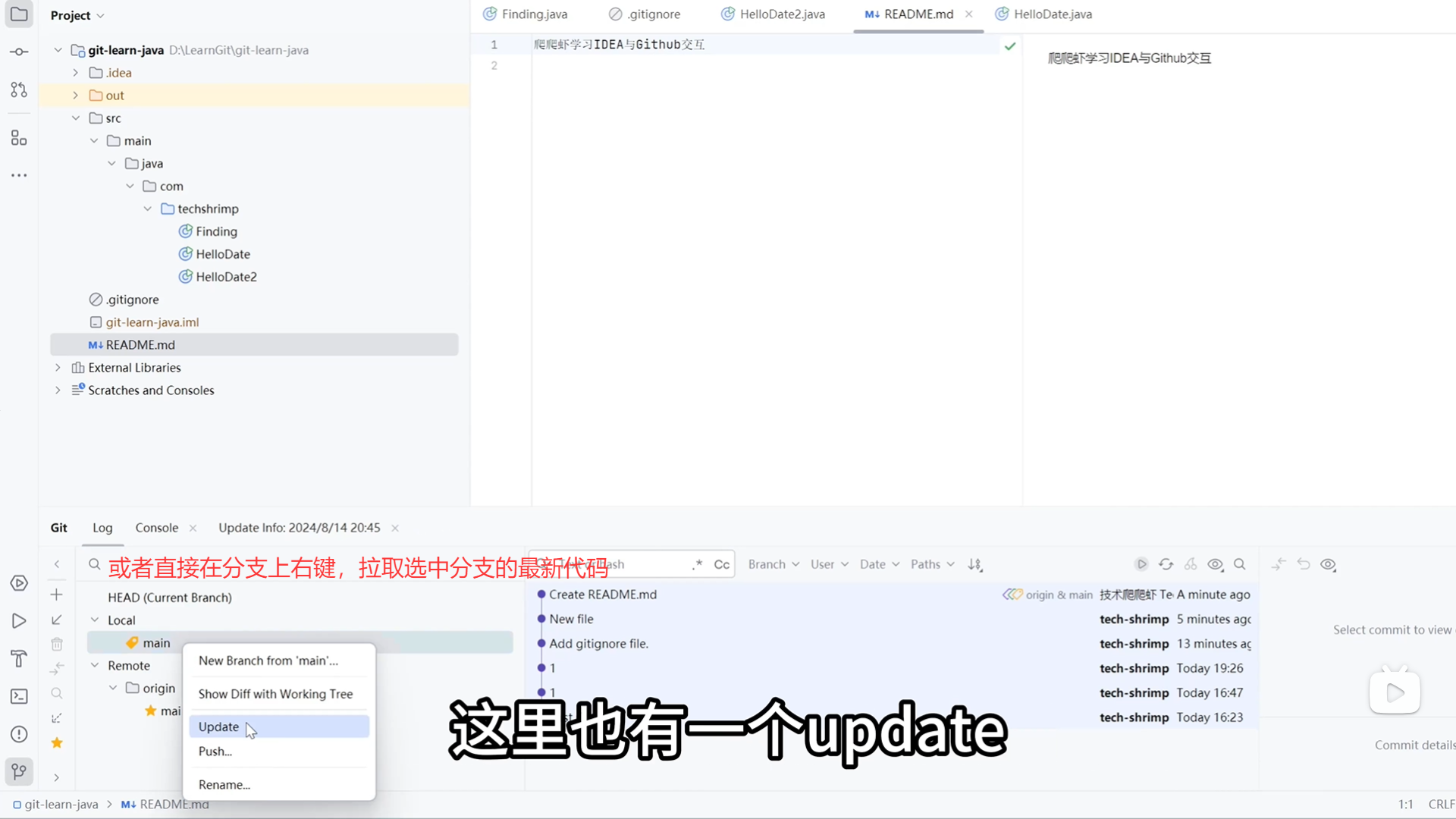Click the Git tool window icon

point(19,772)
